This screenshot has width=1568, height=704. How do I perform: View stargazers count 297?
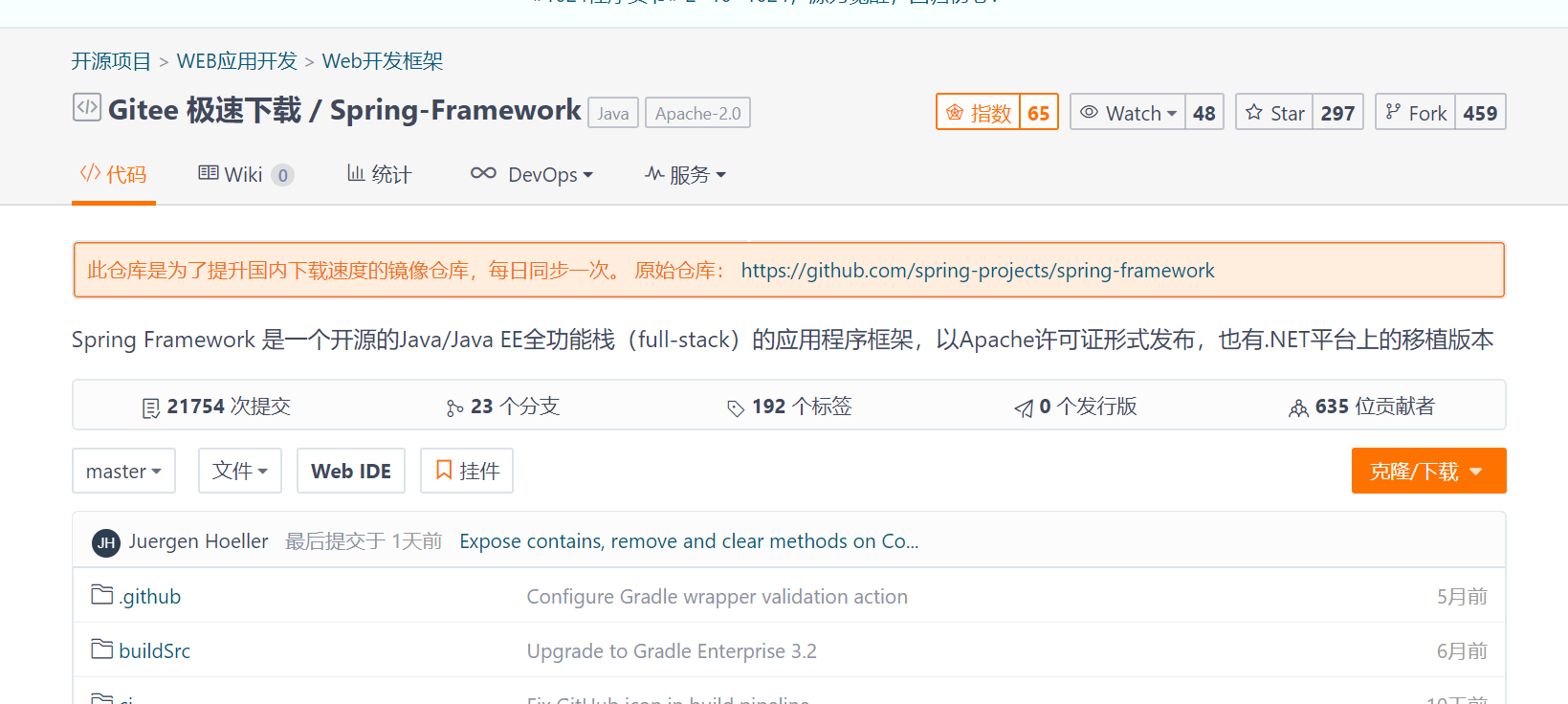1337,113
